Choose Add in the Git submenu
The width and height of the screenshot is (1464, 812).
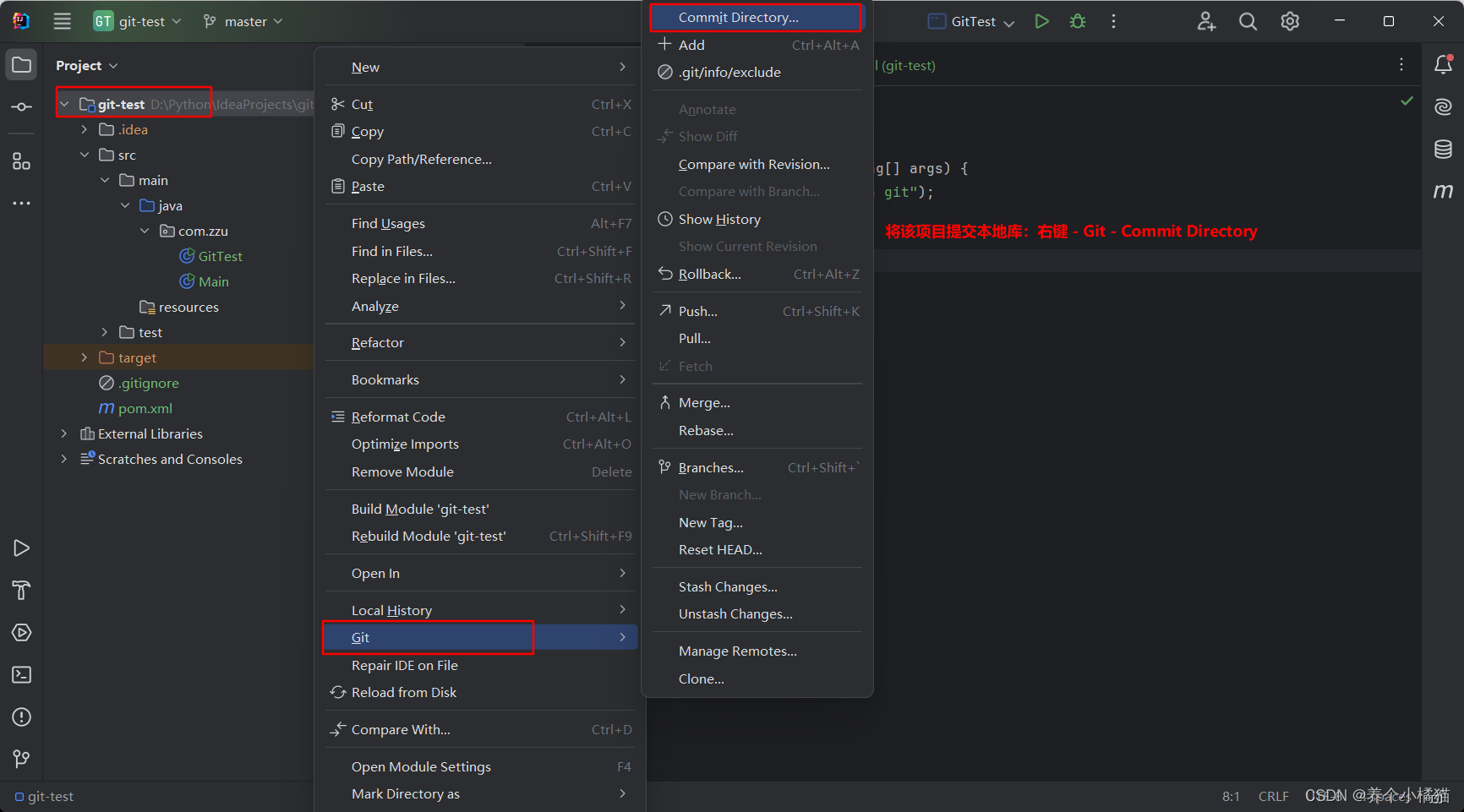coord(757,45)
